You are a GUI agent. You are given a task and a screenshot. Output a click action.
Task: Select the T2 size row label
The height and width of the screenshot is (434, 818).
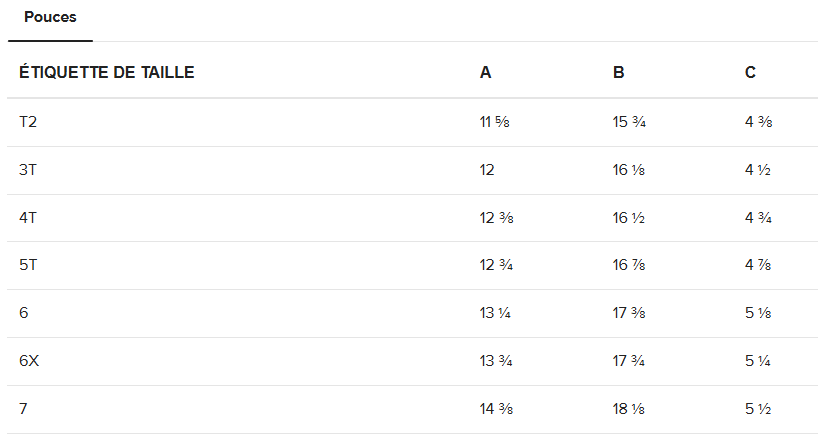click(x=28, y=122)
